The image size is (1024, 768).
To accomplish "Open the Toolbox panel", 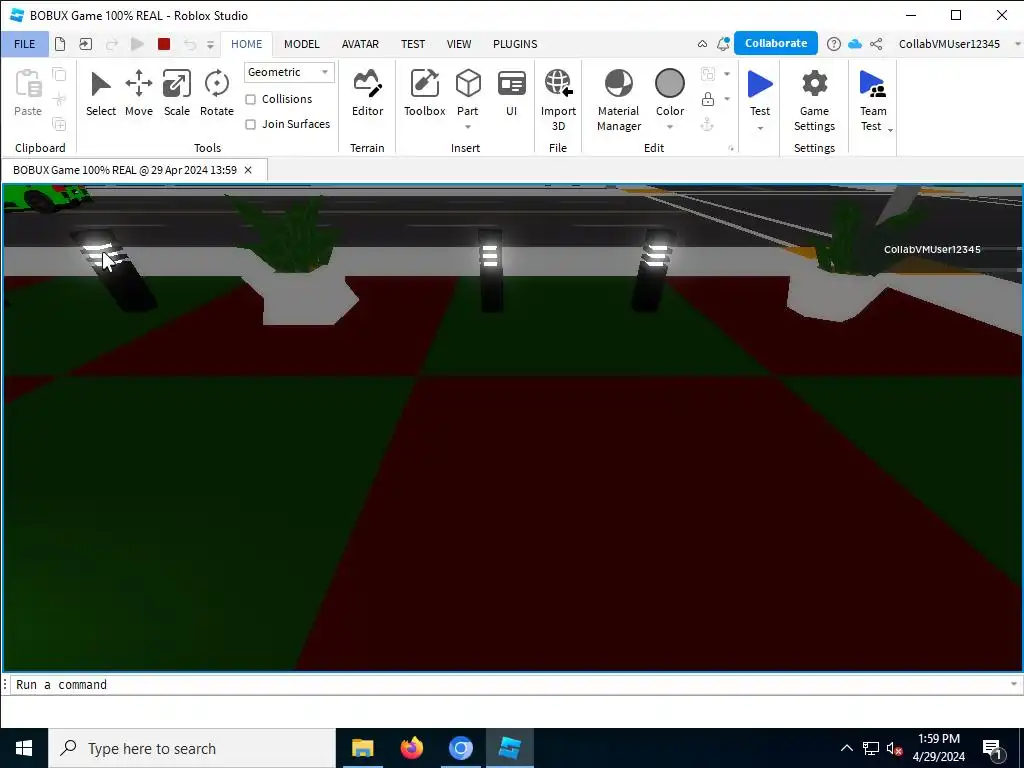I will pyautogui.click(x=424, y=93).
